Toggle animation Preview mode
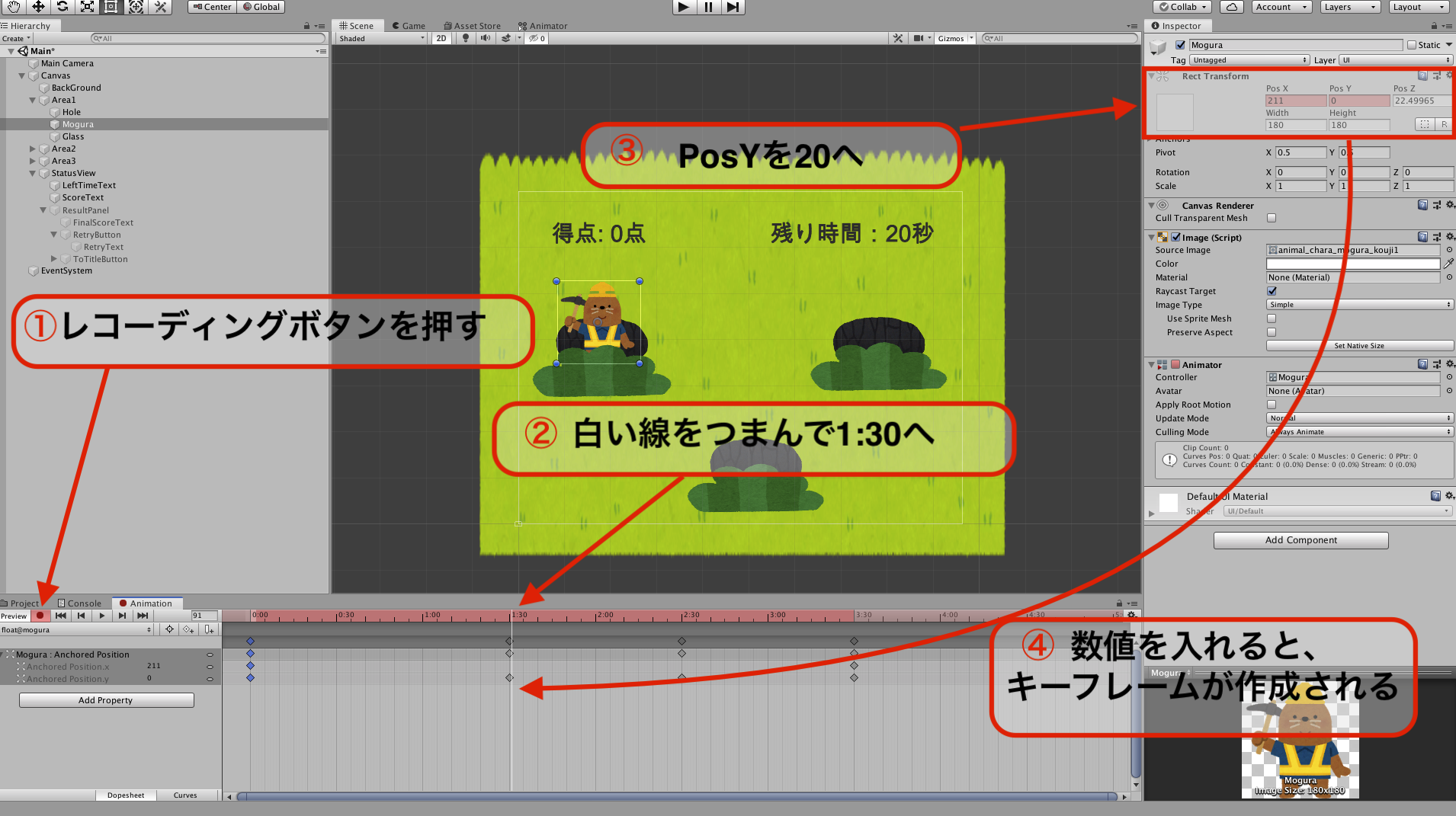 pyautogui.click(x=14, y=616)
